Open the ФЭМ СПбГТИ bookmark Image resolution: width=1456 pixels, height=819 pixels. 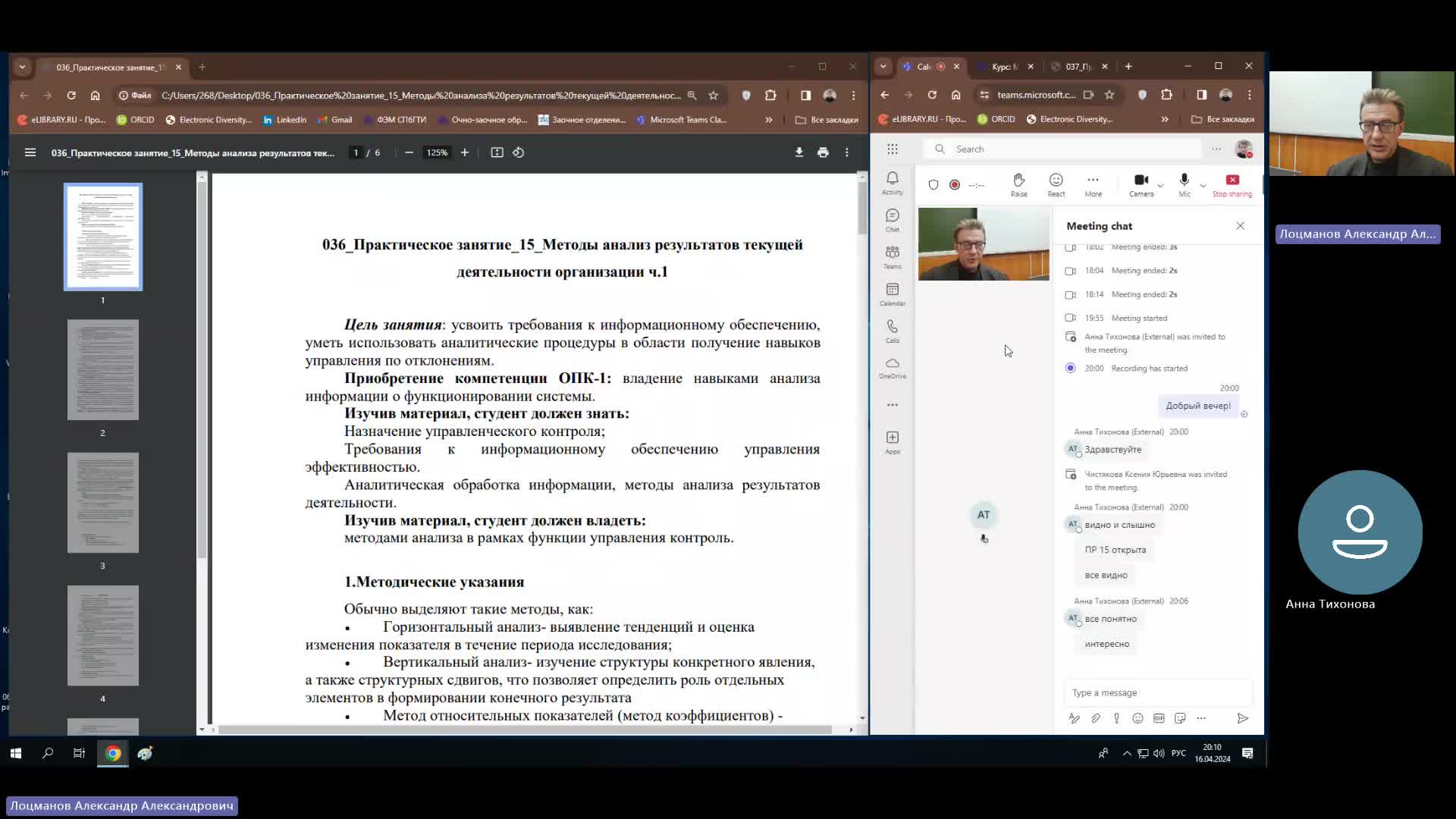click(394, 120)
